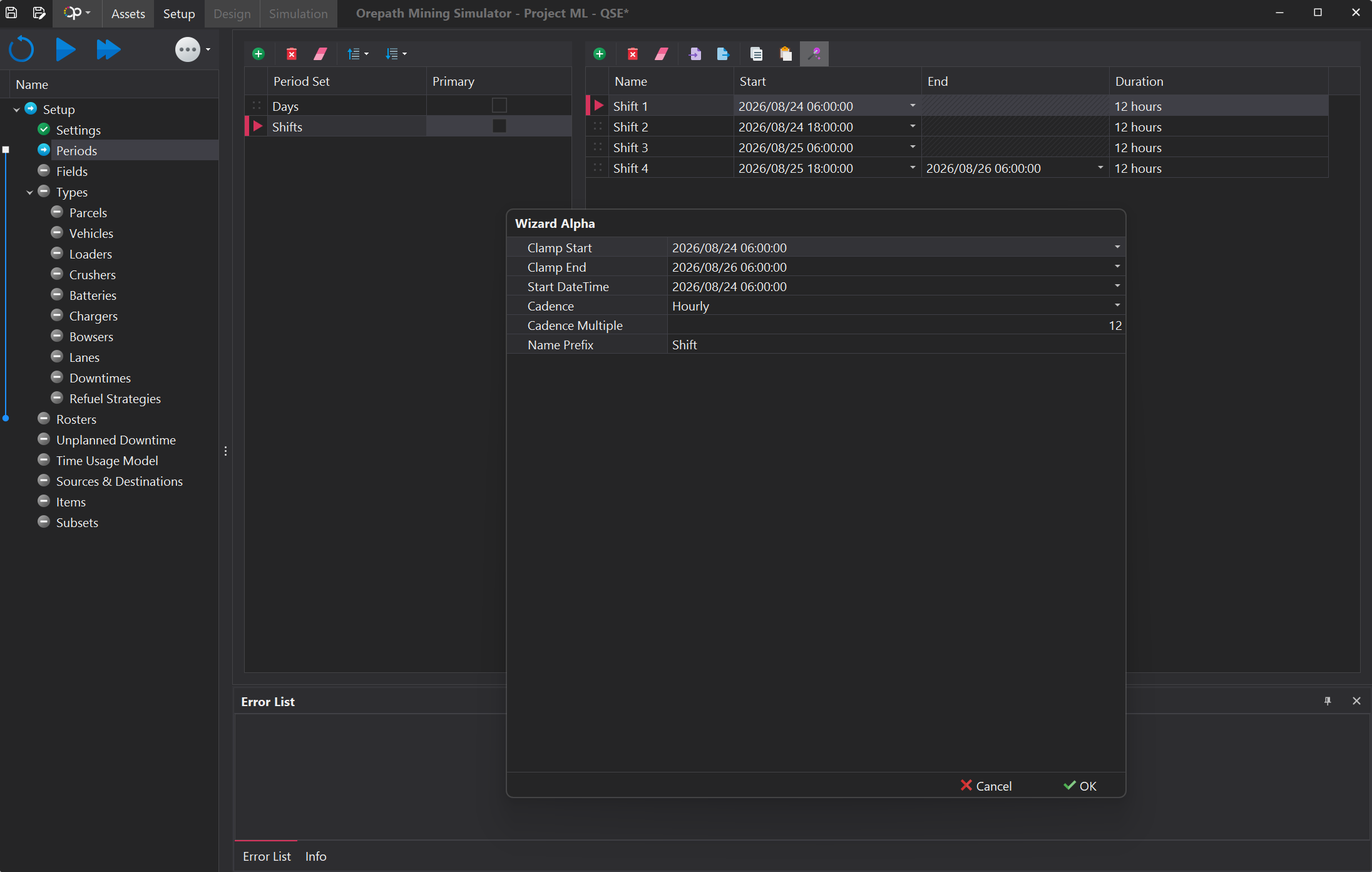
Task: Open Shift 4 End date dropdown
Action: click(x=1100, y=168)
